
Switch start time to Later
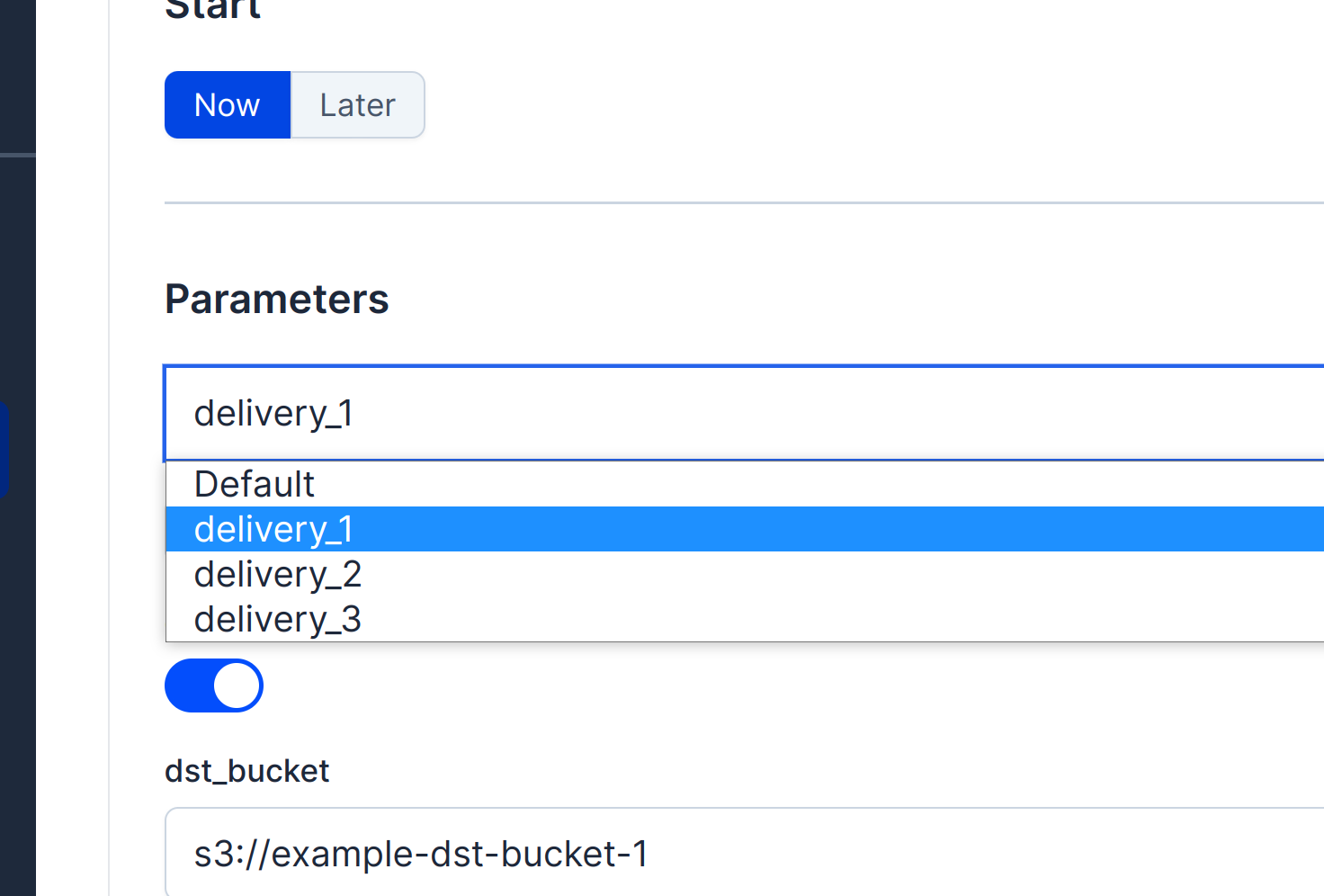click(x=356, y=104)
